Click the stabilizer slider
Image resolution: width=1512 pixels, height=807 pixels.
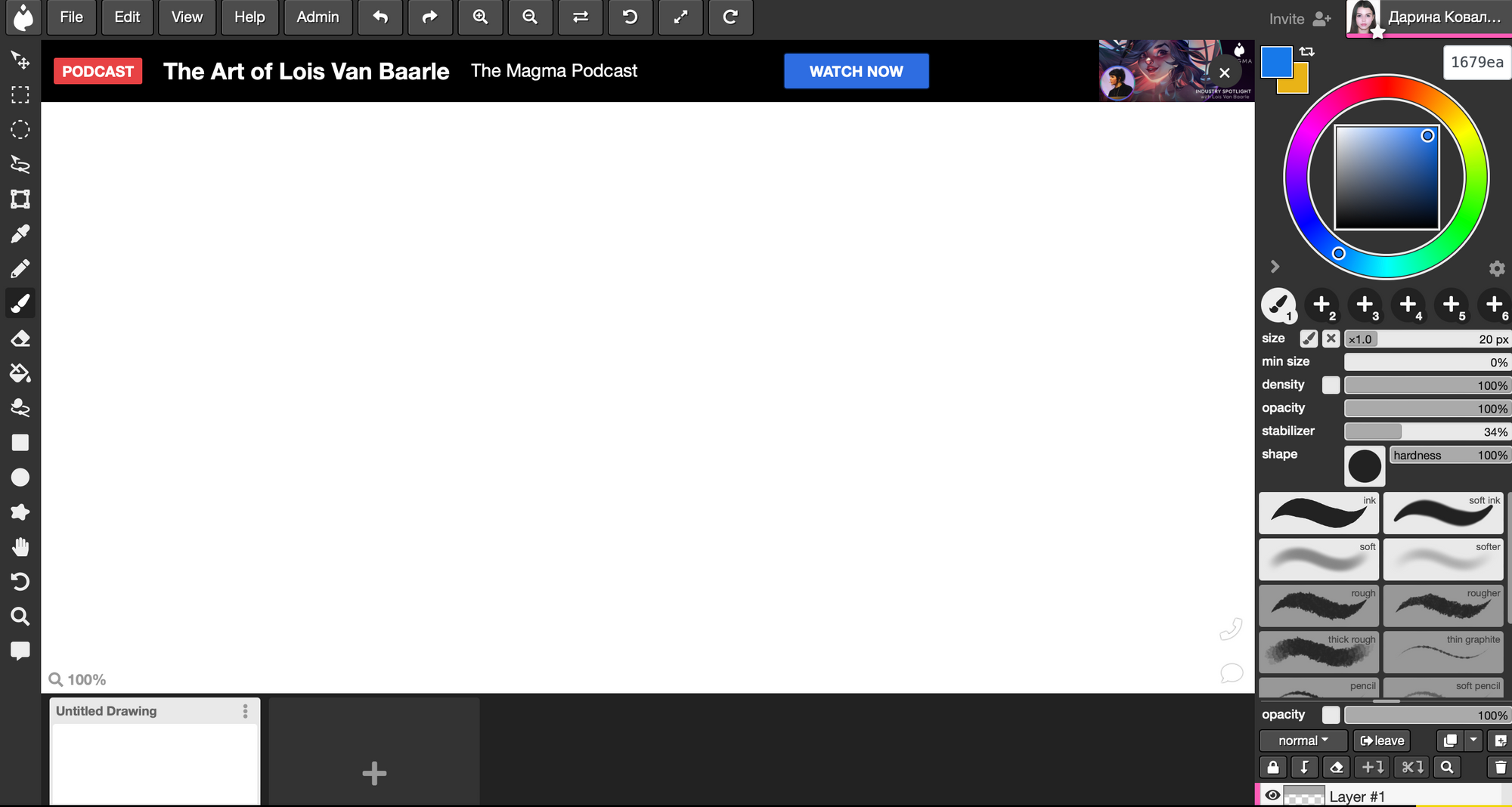pyautogui.click(x=1427, y=431)
